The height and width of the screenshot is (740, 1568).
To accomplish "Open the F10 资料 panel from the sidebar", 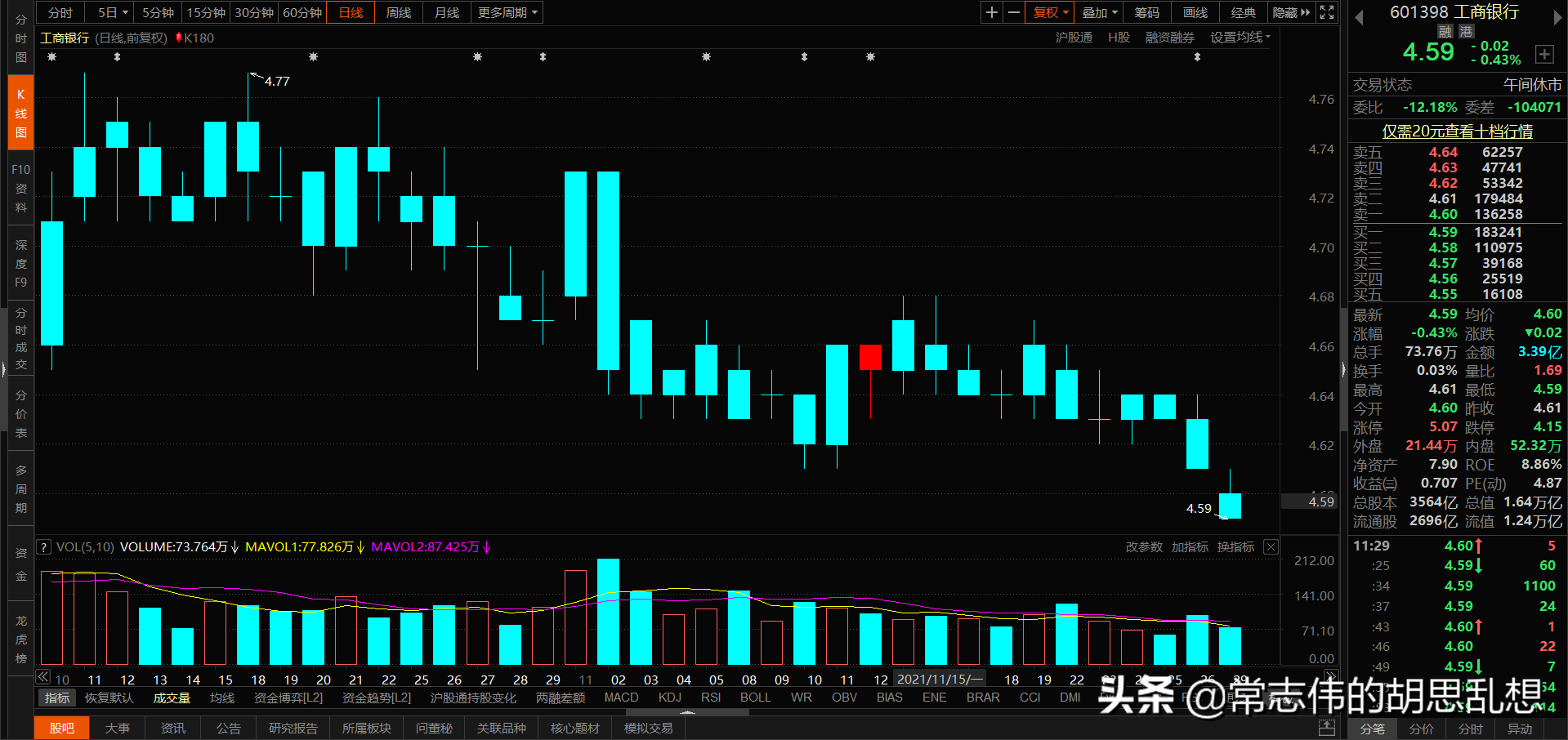I will 20,188.
